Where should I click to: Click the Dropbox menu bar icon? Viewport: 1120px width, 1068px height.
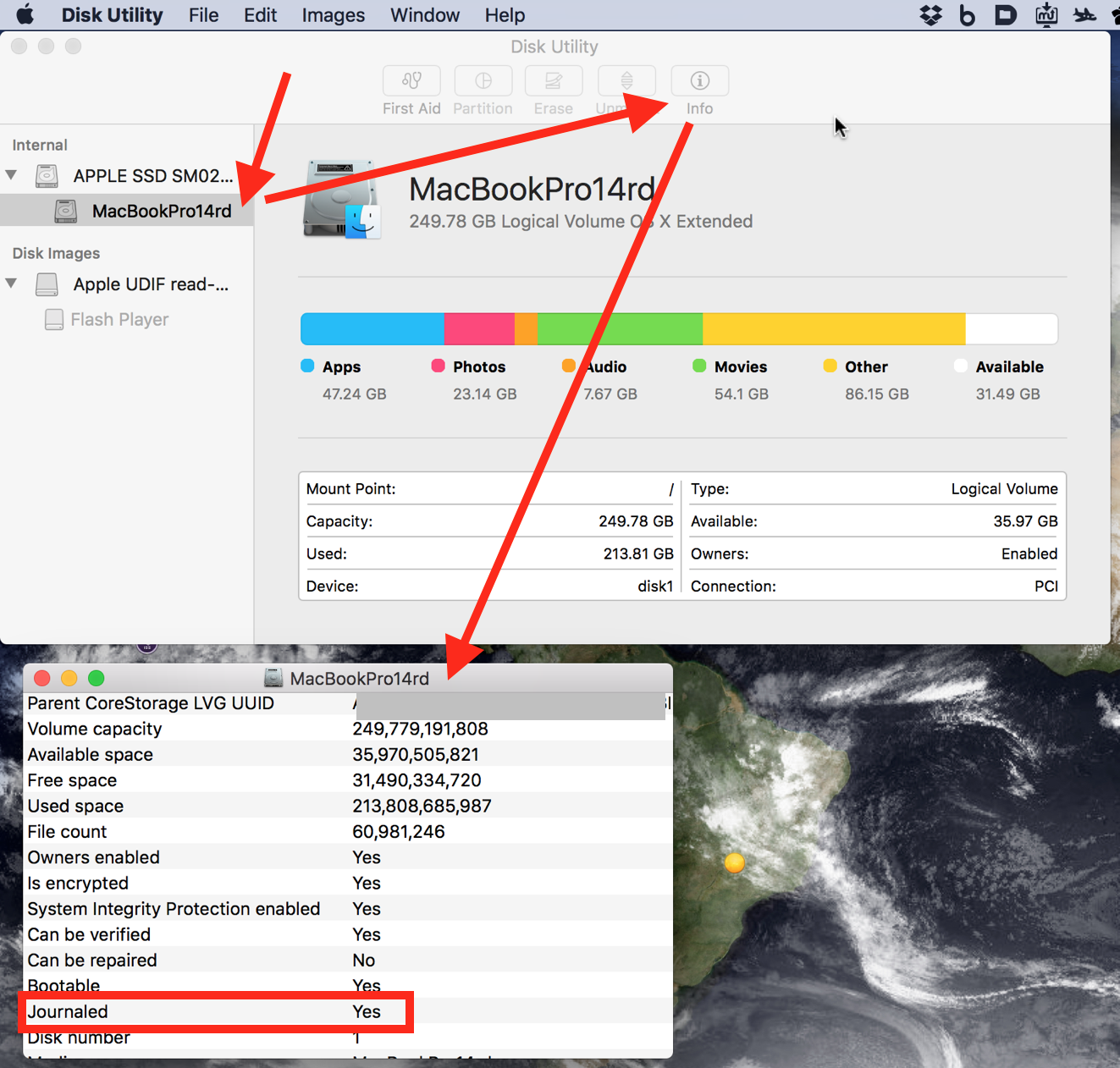(x=931, y=14)
